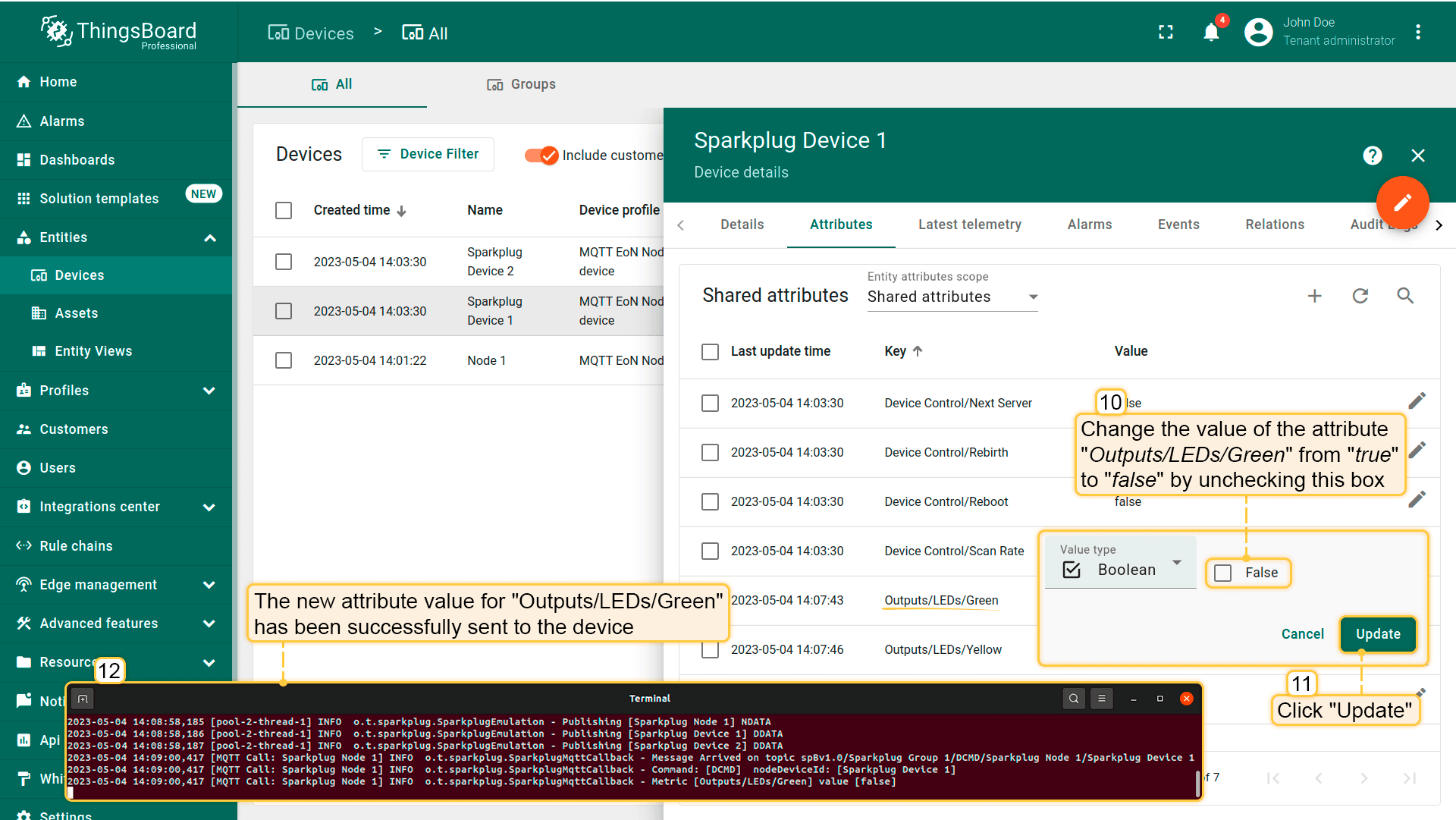Uncheck the False boolean value checkbox
Viewport: 1456px width, 820px height.
pyautogui.click(x=1223, y=573)
